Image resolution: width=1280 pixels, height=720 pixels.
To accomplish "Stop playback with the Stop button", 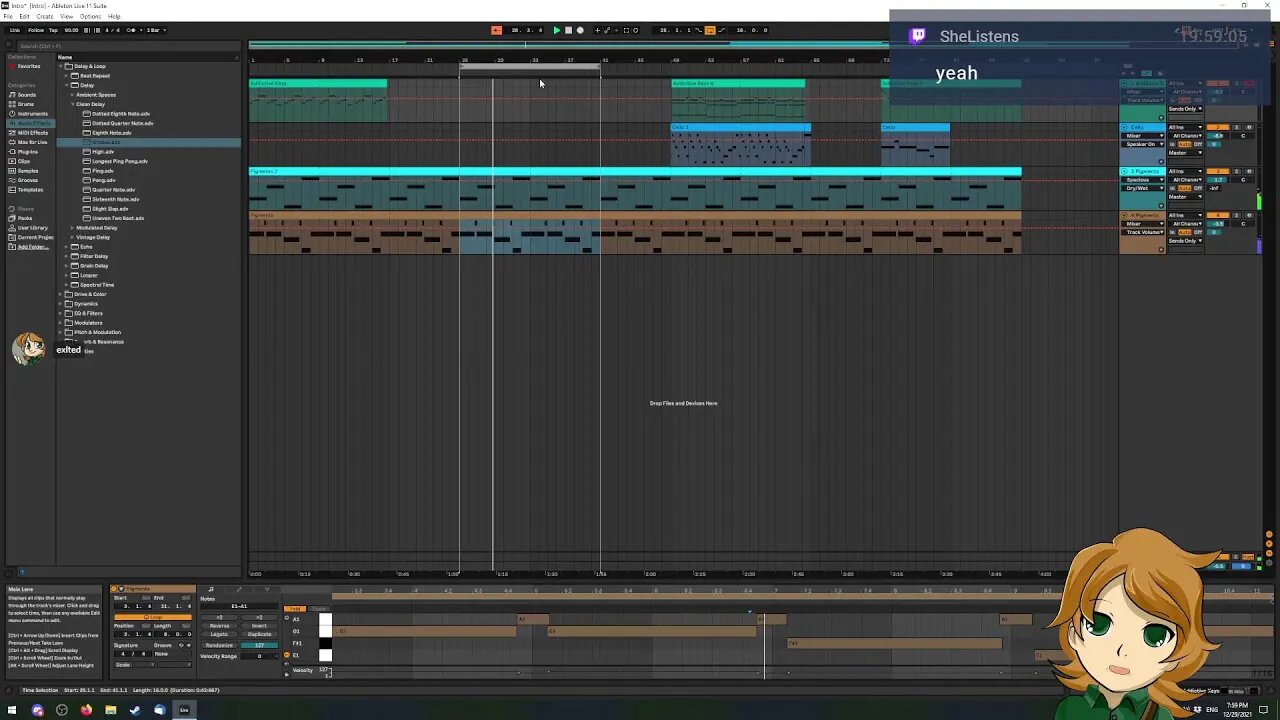I will pos(568,30).
